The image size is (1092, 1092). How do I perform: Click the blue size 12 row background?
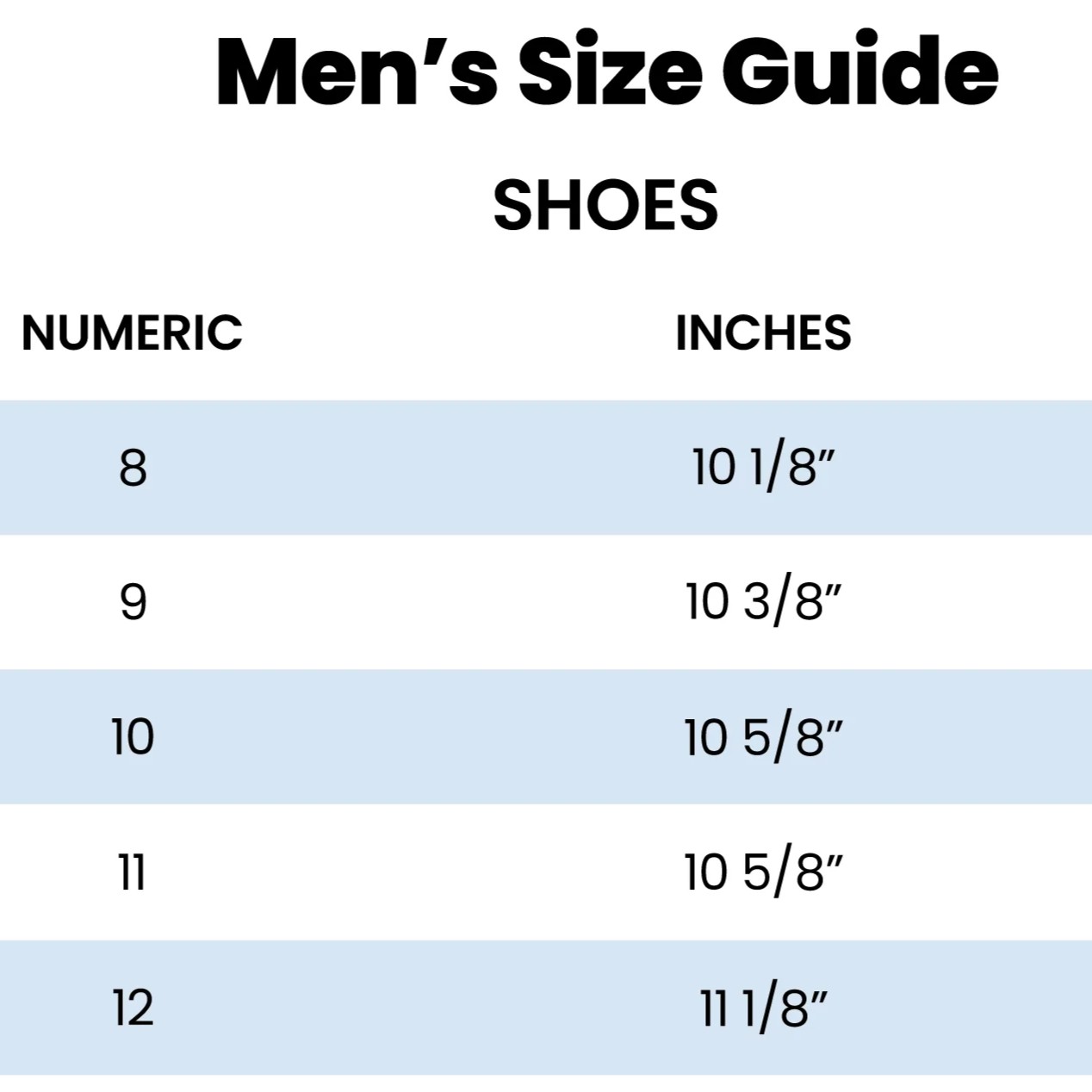(546, 1007)
